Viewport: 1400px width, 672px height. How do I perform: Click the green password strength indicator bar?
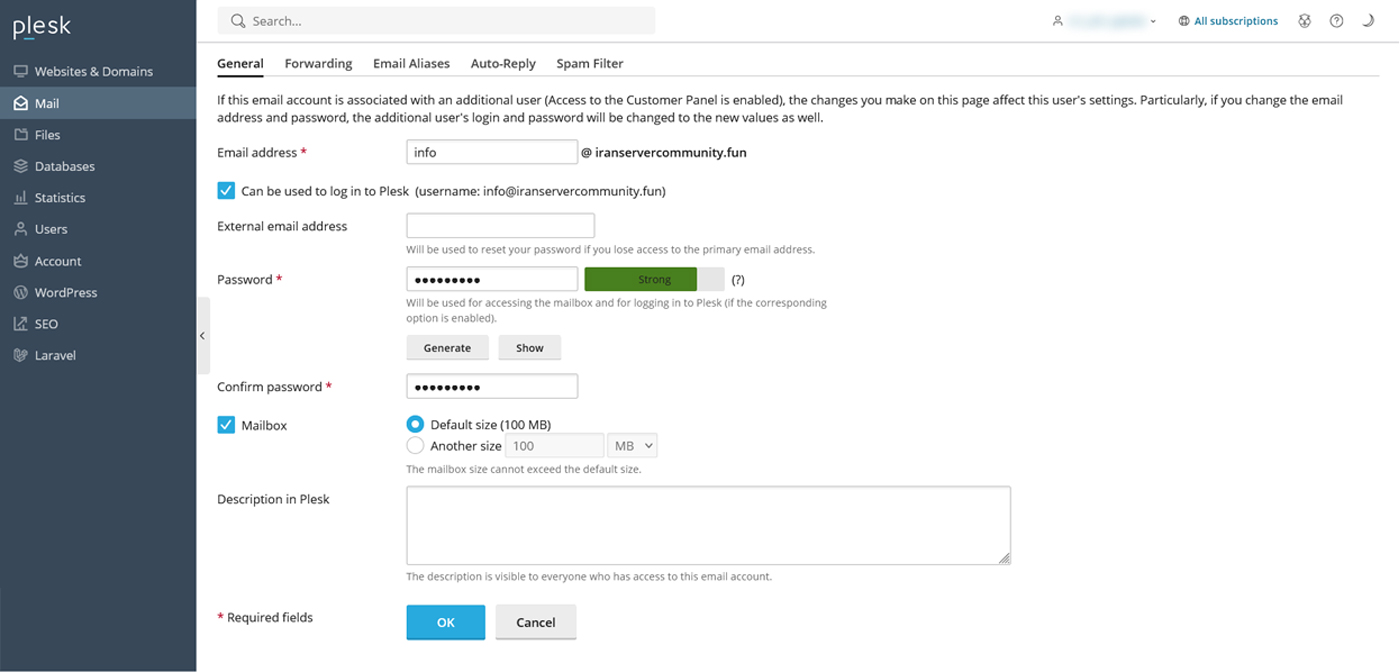[654, 280]
